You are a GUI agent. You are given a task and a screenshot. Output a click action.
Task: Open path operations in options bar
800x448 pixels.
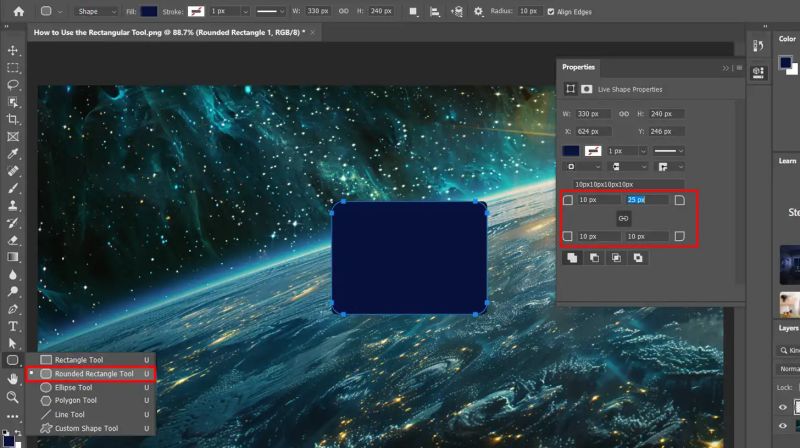click(x=413, y=11)
